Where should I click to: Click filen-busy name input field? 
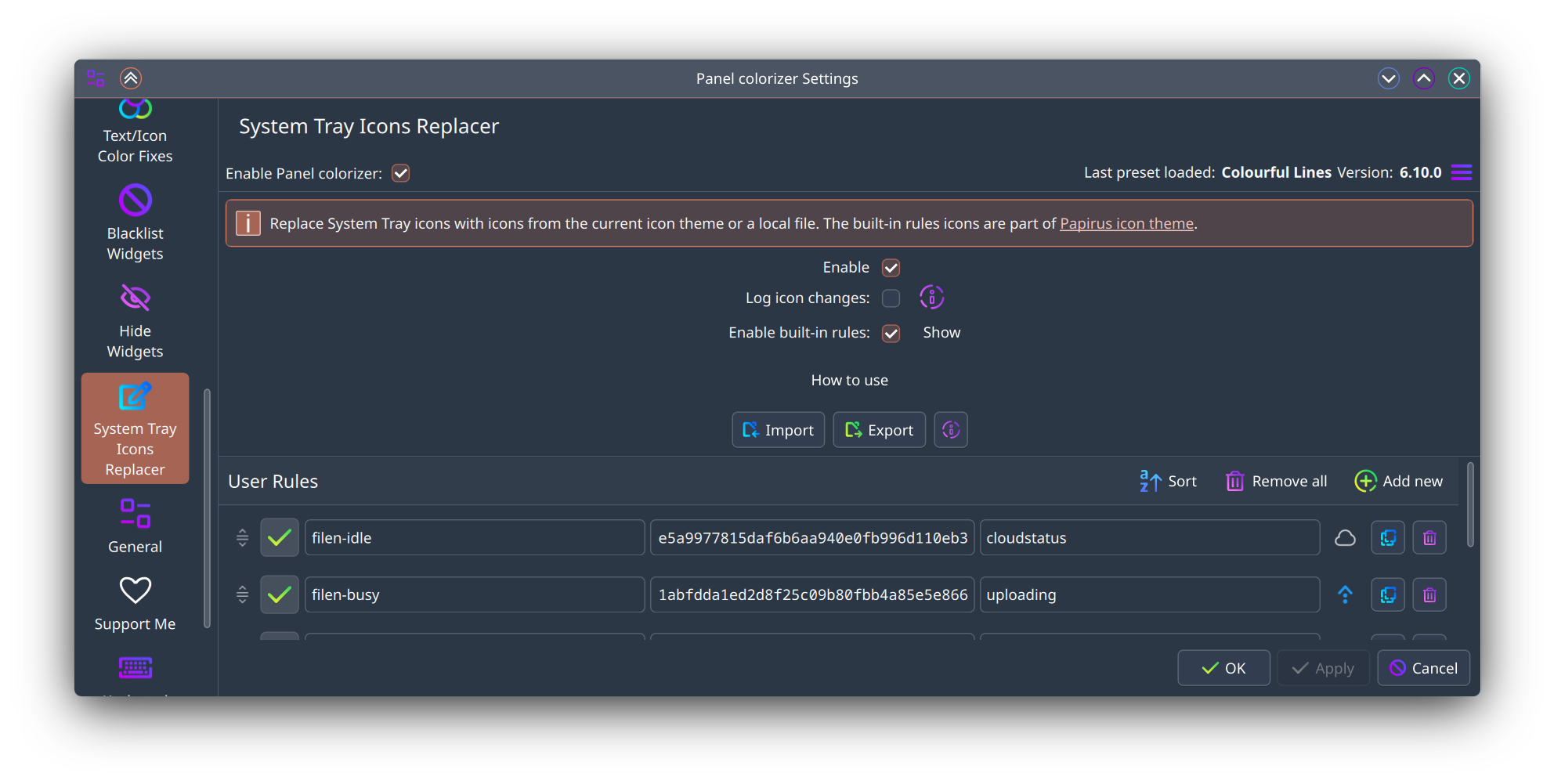click(475, 594)
